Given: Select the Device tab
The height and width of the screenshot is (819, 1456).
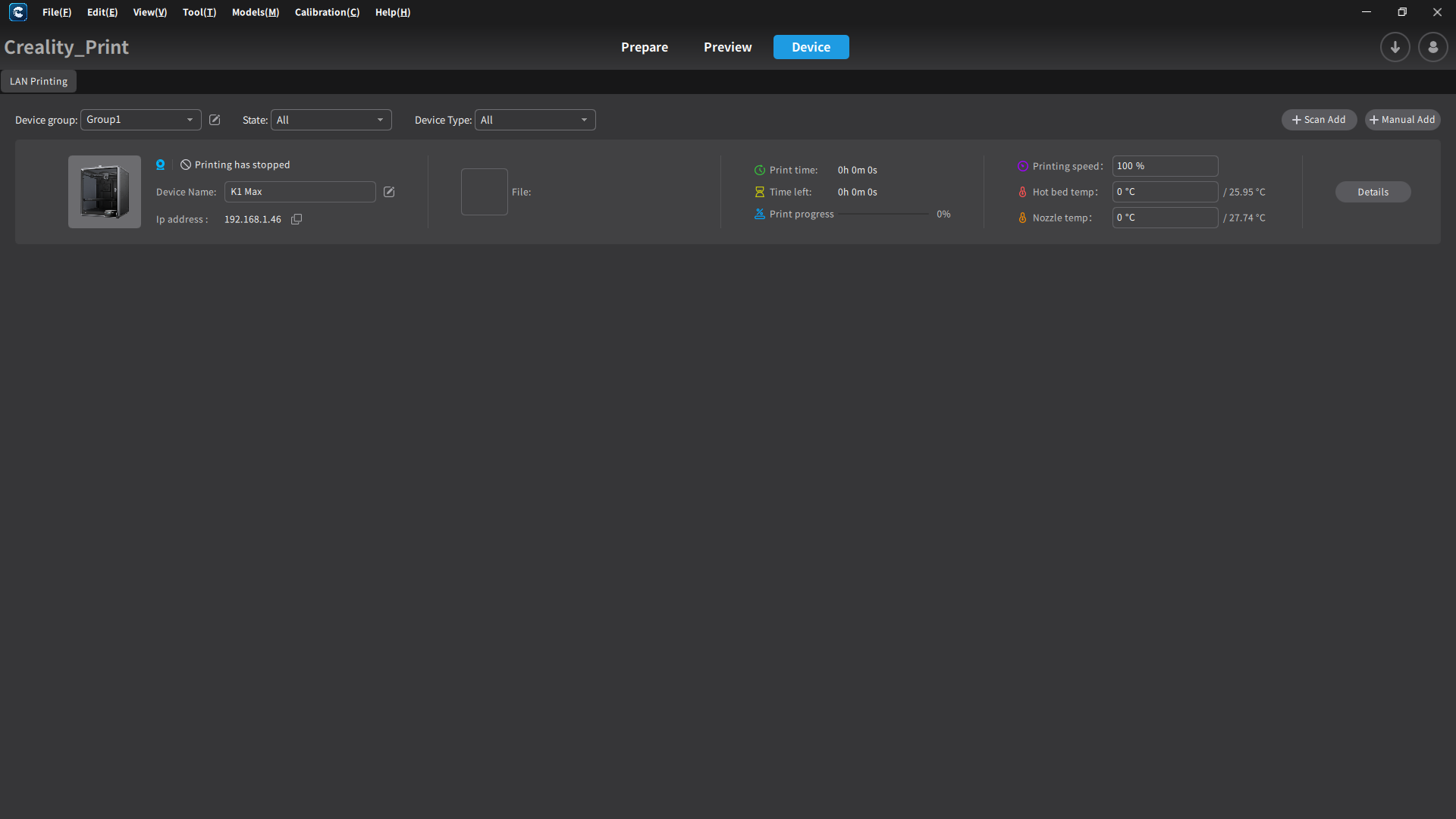Looking at the screenshot, I should coord(811,47).
